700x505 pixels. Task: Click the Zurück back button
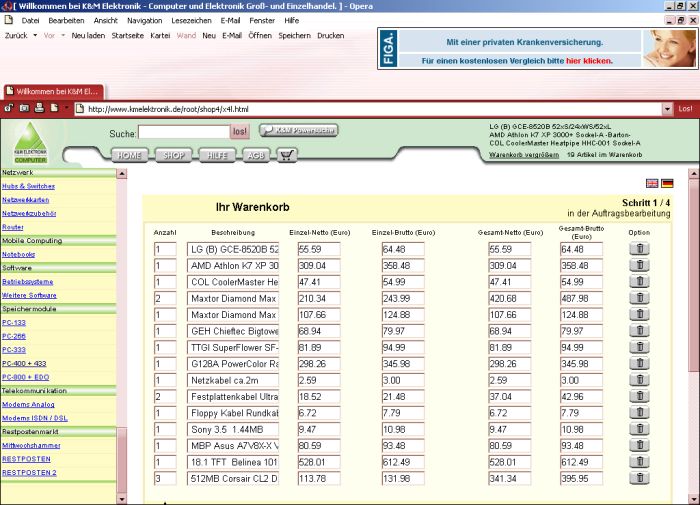(16, 35)
